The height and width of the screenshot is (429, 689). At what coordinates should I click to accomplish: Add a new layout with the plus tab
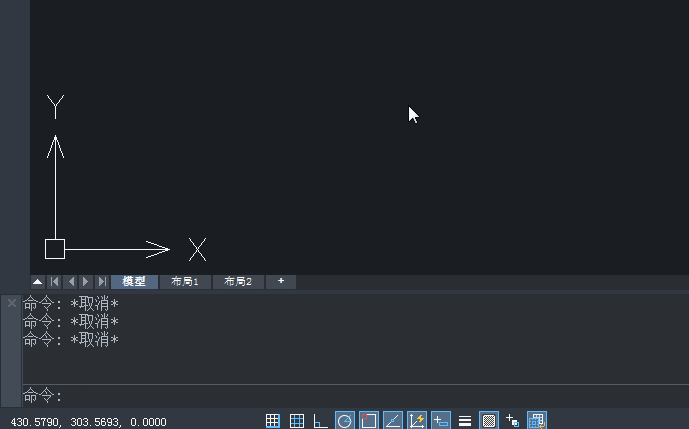click(x=281, y=282)
